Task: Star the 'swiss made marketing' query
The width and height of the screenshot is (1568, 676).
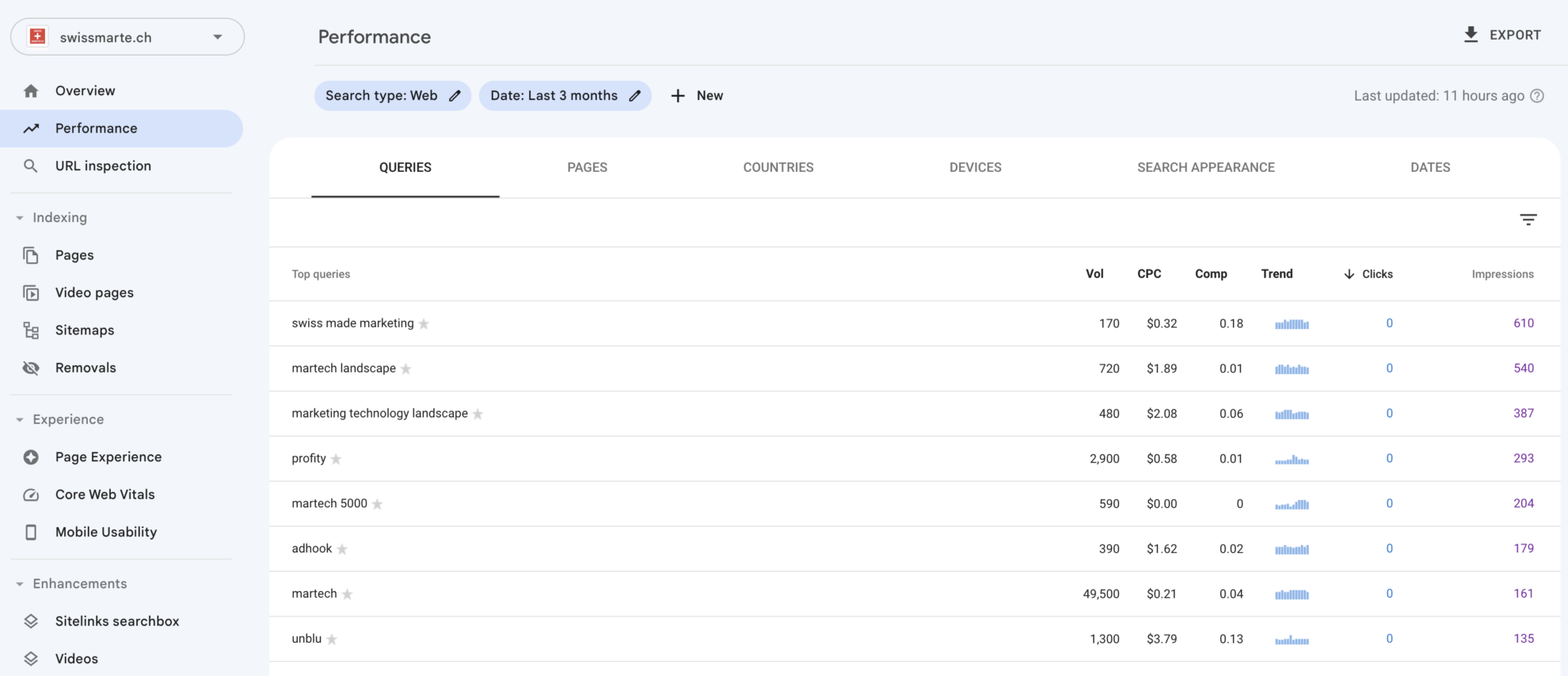Action: (424, 324)
